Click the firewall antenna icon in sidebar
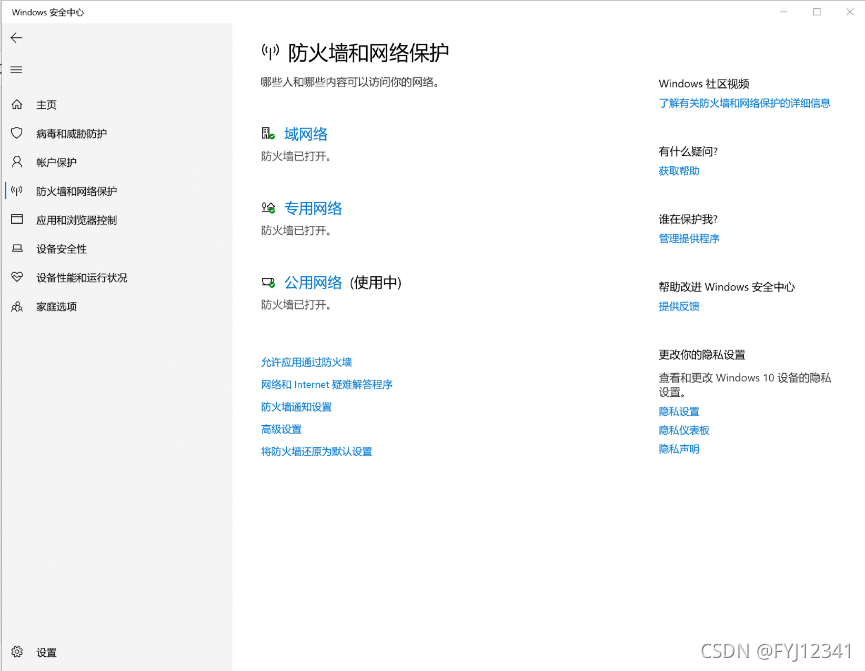Viewport: 865px width, 671px height. 17,191
